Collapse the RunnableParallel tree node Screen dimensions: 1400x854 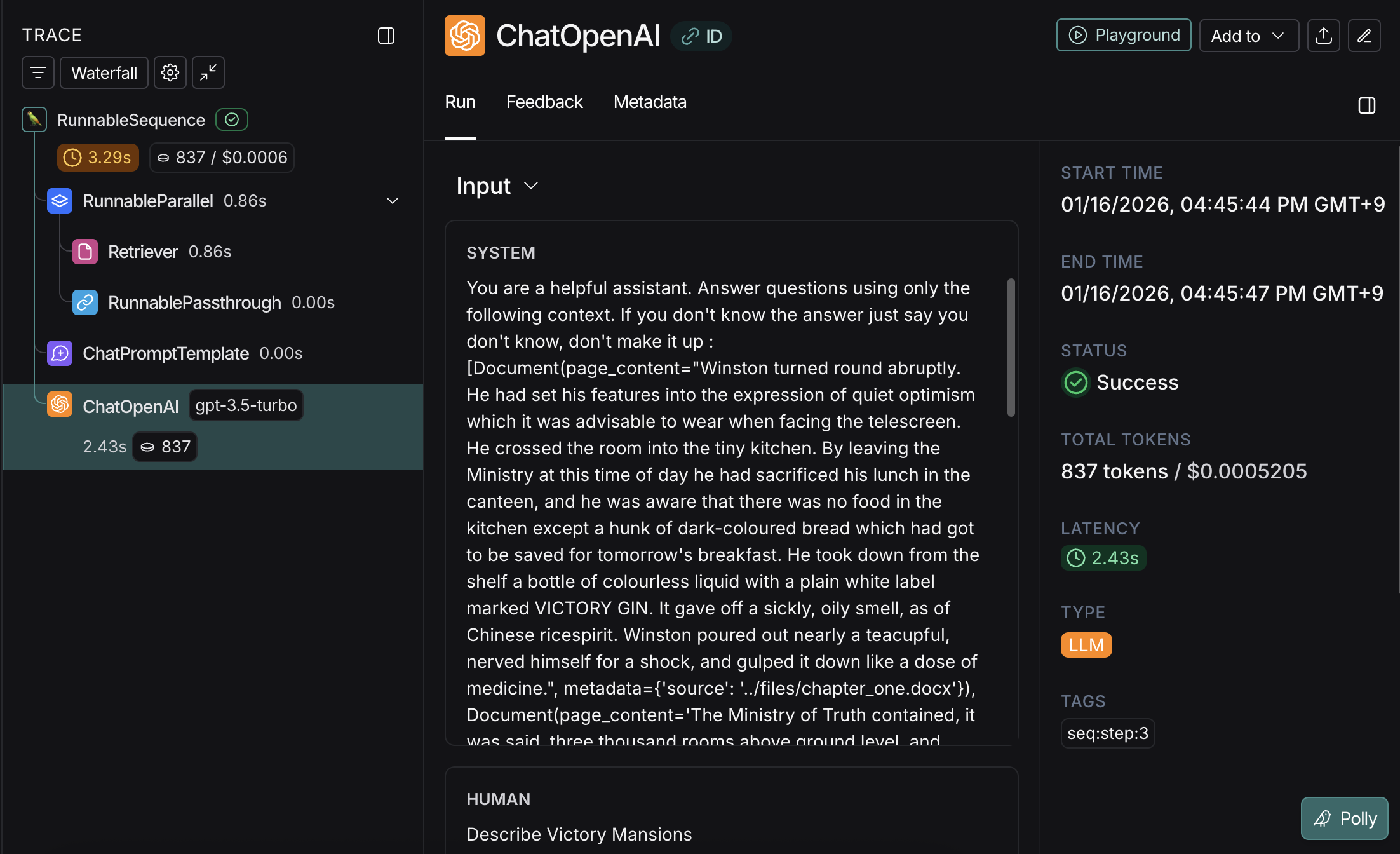pyautogui.click(x=393, y=201)
